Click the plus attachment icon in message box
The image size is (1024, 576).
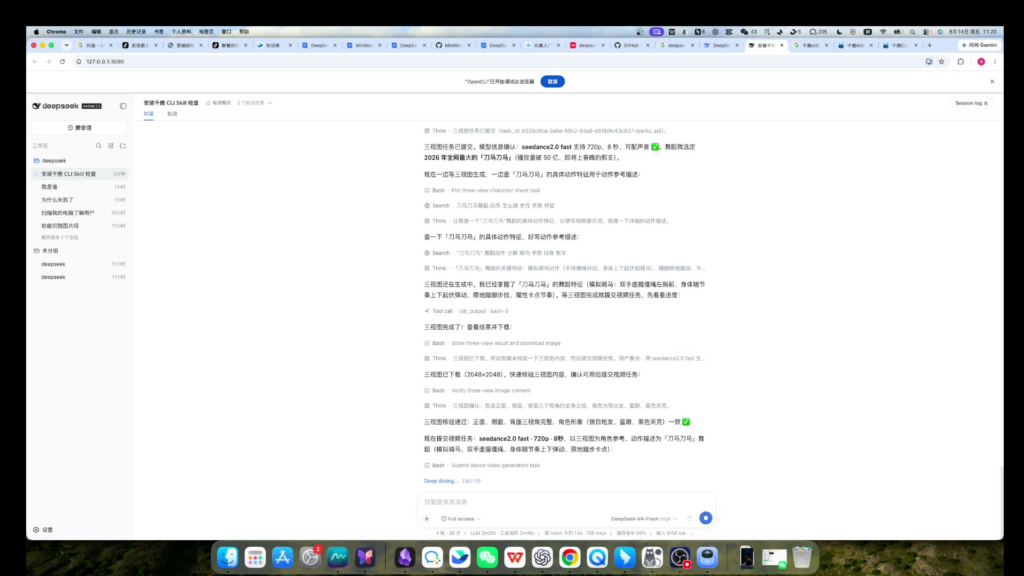click(426, 519)
